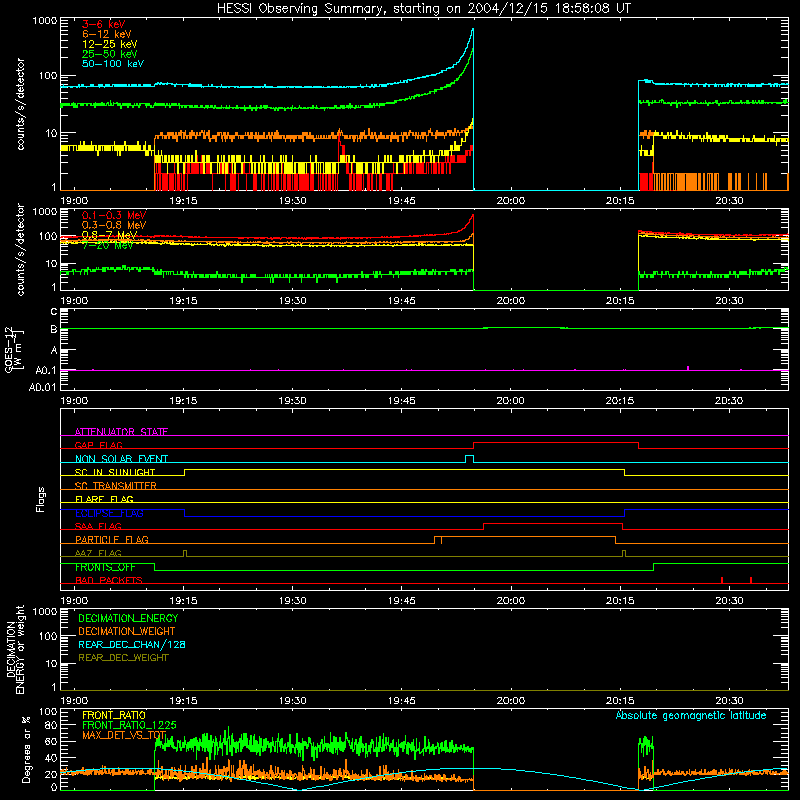Click the 0.8-7 MeV legend label
Viewport: 800px width, 800px height.
pos(110,235)
